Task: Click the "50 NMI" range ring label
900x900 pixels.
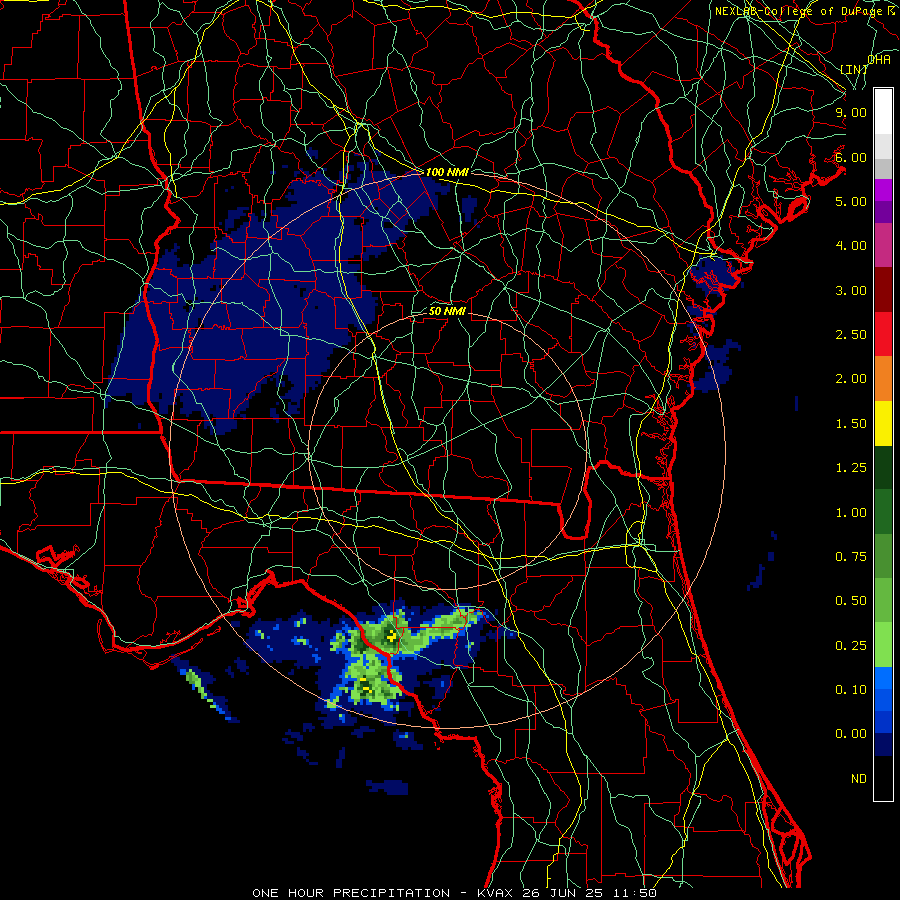Action: click(447, 311)
